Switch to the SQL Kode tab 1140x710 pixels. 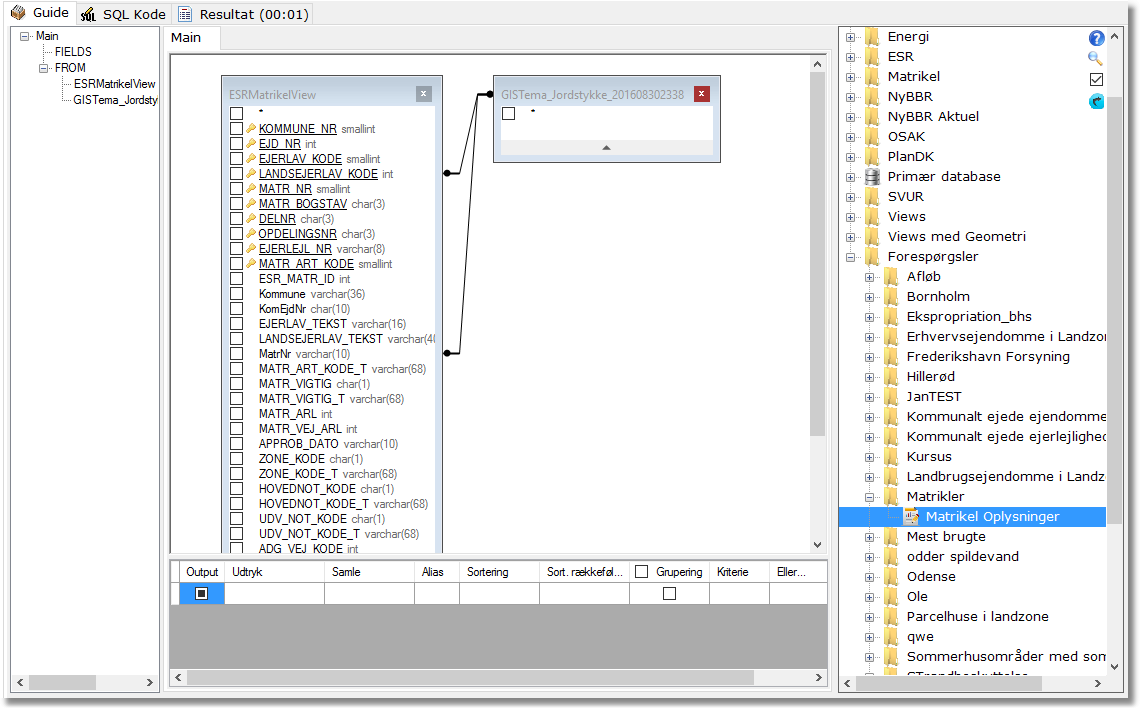click(x=124, y=14)
